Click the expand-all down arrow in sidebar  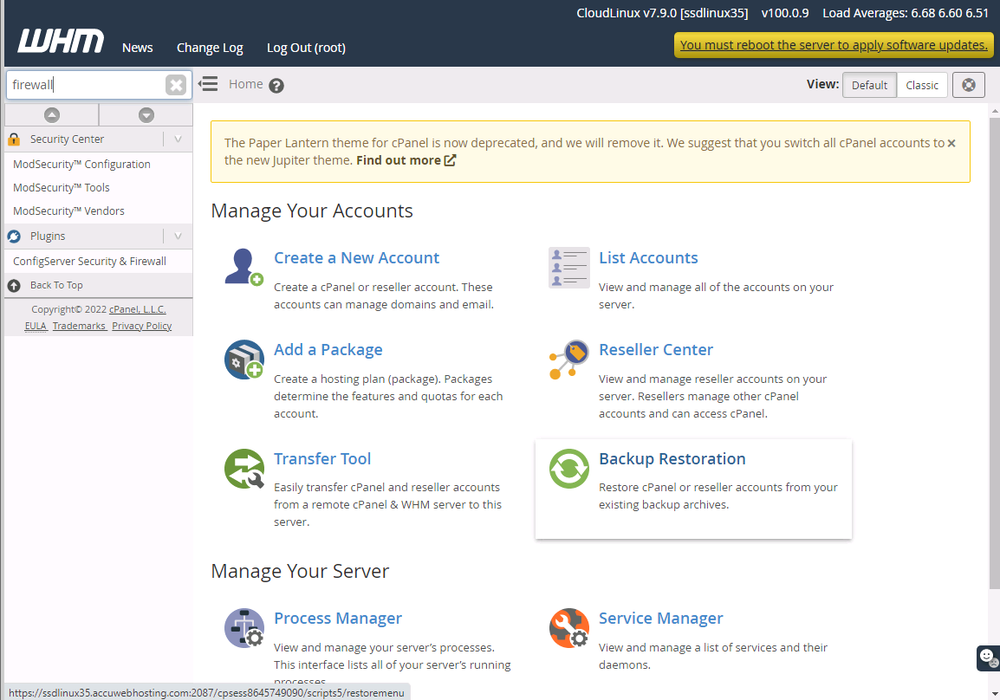146,115
